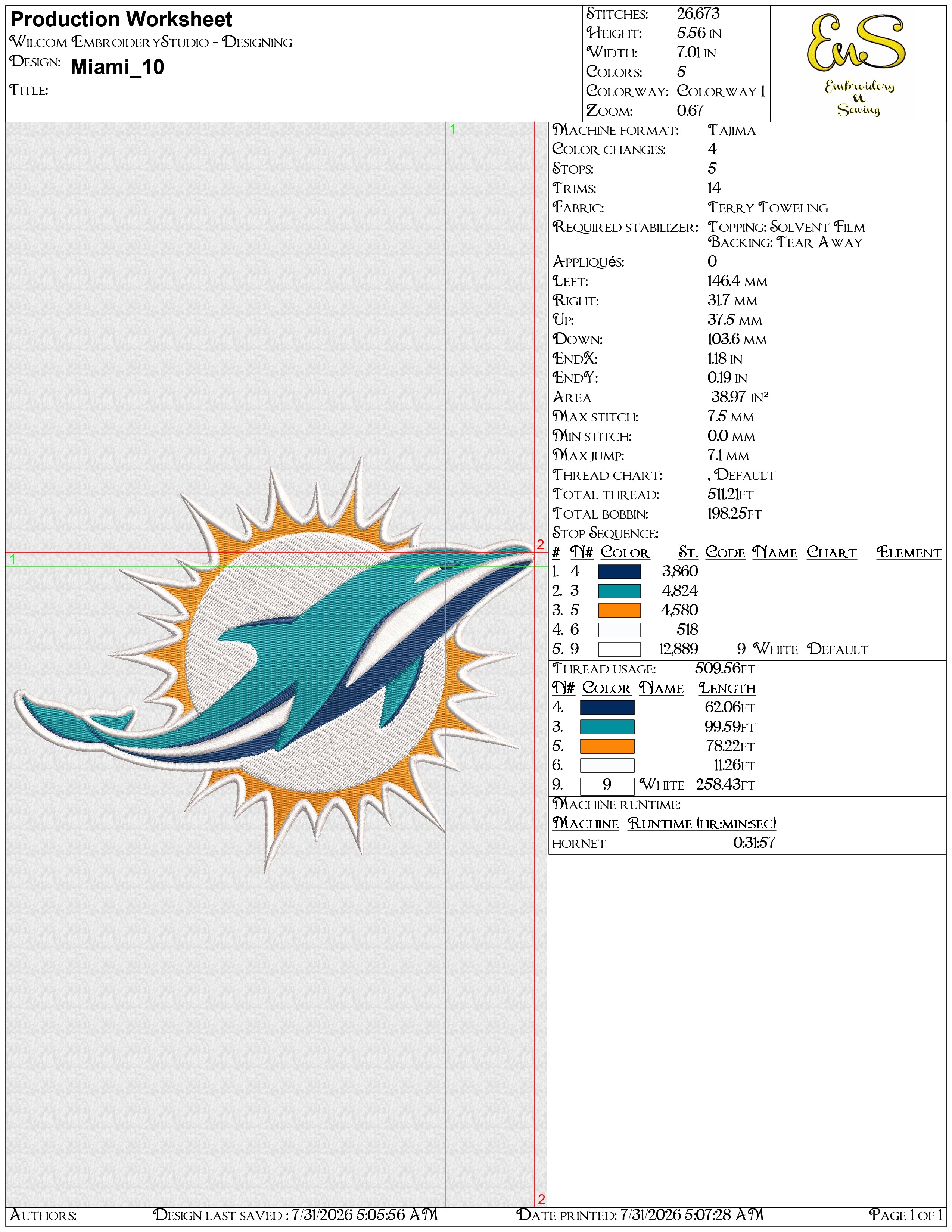This screenshot has width=952, height=1232.
Task: Click the navy swatch in Stop Sequence
Action: [x=619, y=572]
